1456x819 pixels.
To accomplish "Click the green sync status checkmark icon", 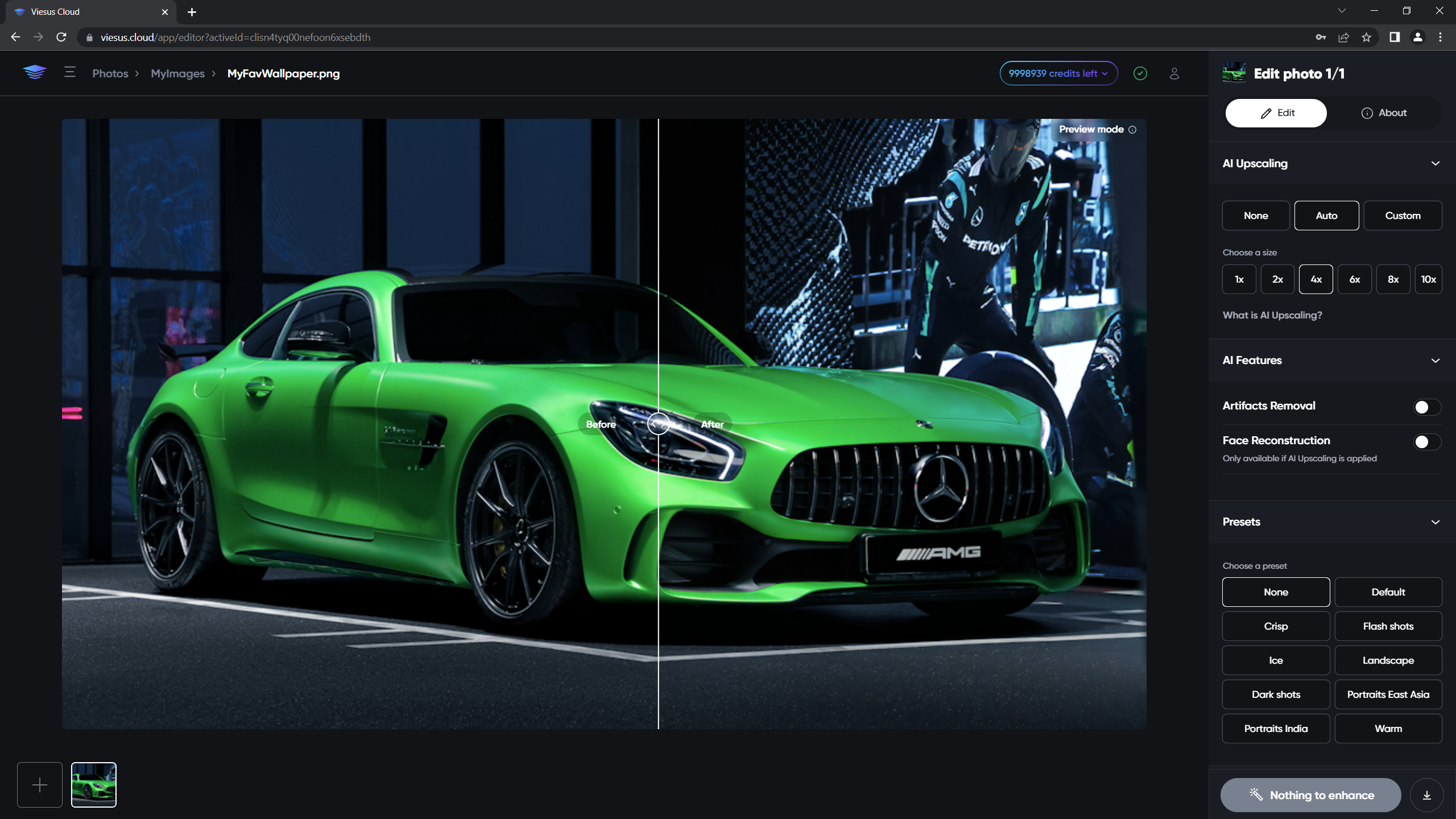I will [x=1140, y=73].
